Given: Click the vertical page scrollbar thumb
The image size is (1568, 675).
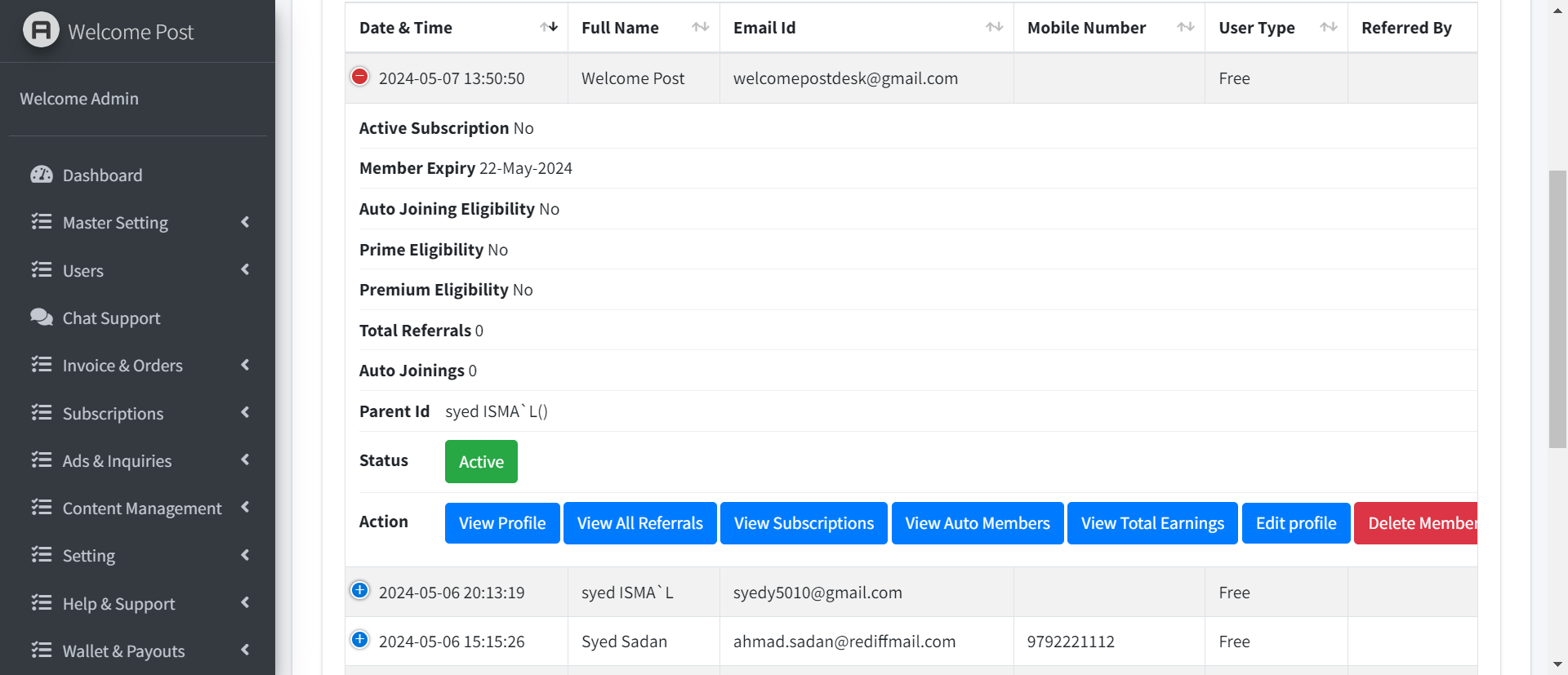Looking at the screenshot, I should tap(1557, 309).
